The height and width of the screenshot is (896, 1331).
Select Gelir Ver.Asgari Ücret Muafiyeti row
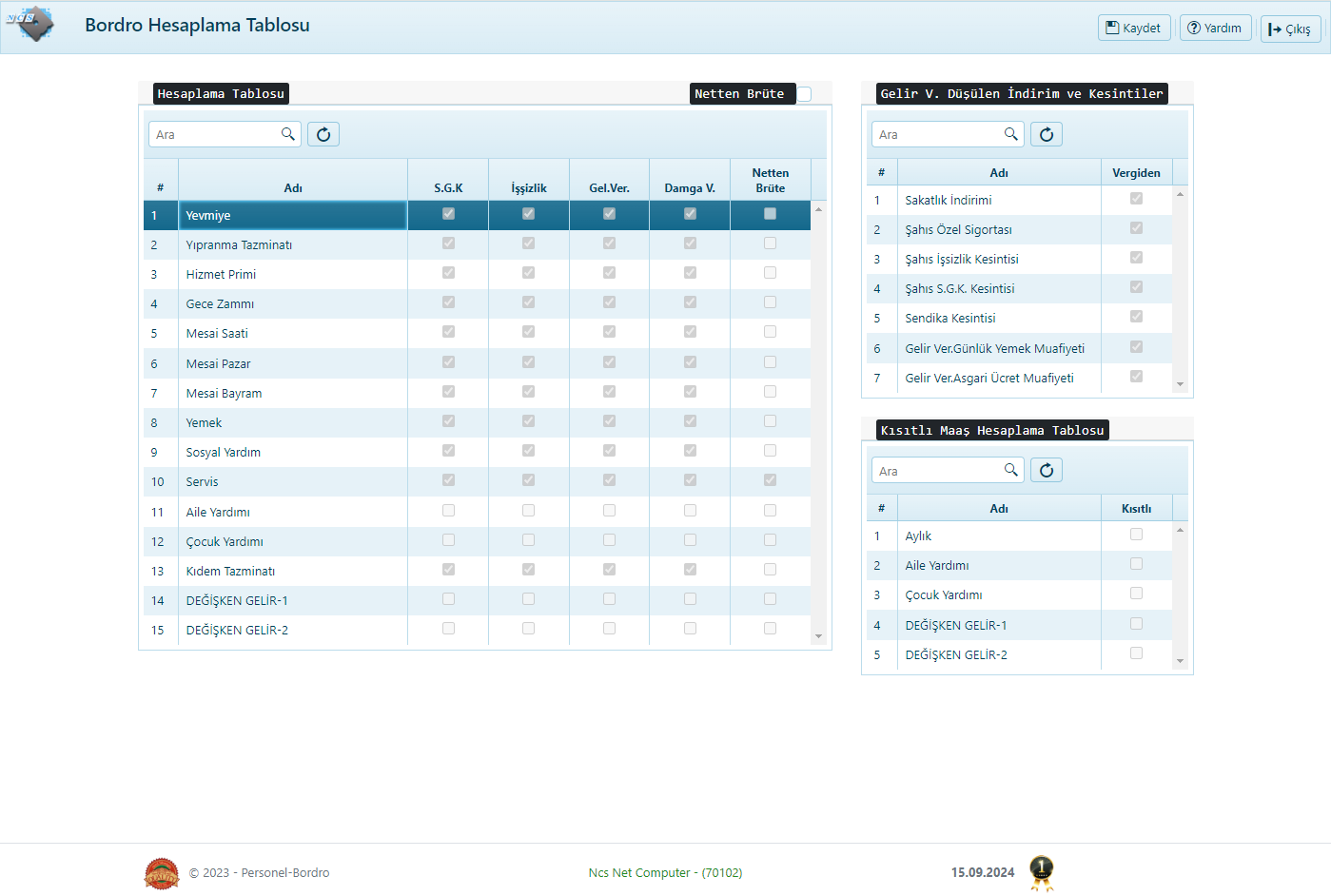pyautogui.click(x=1020, y=378)
